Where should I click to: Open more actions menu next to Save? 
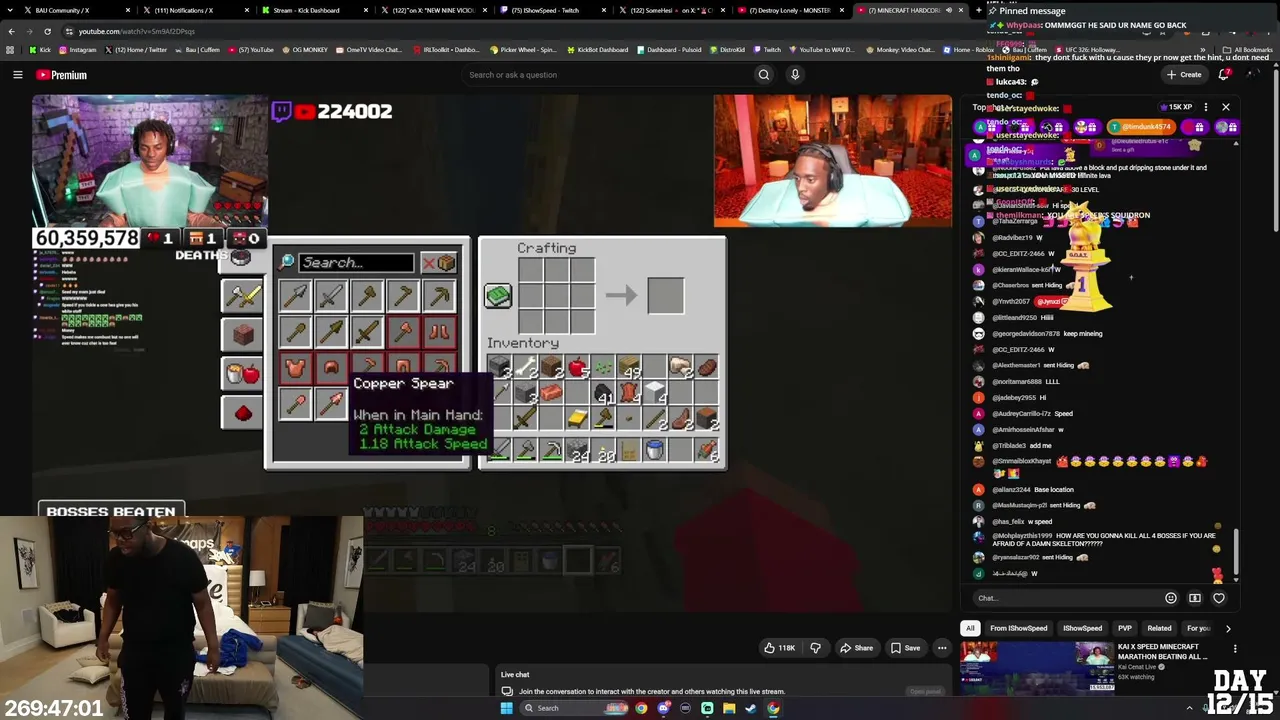tap(942, 648)
